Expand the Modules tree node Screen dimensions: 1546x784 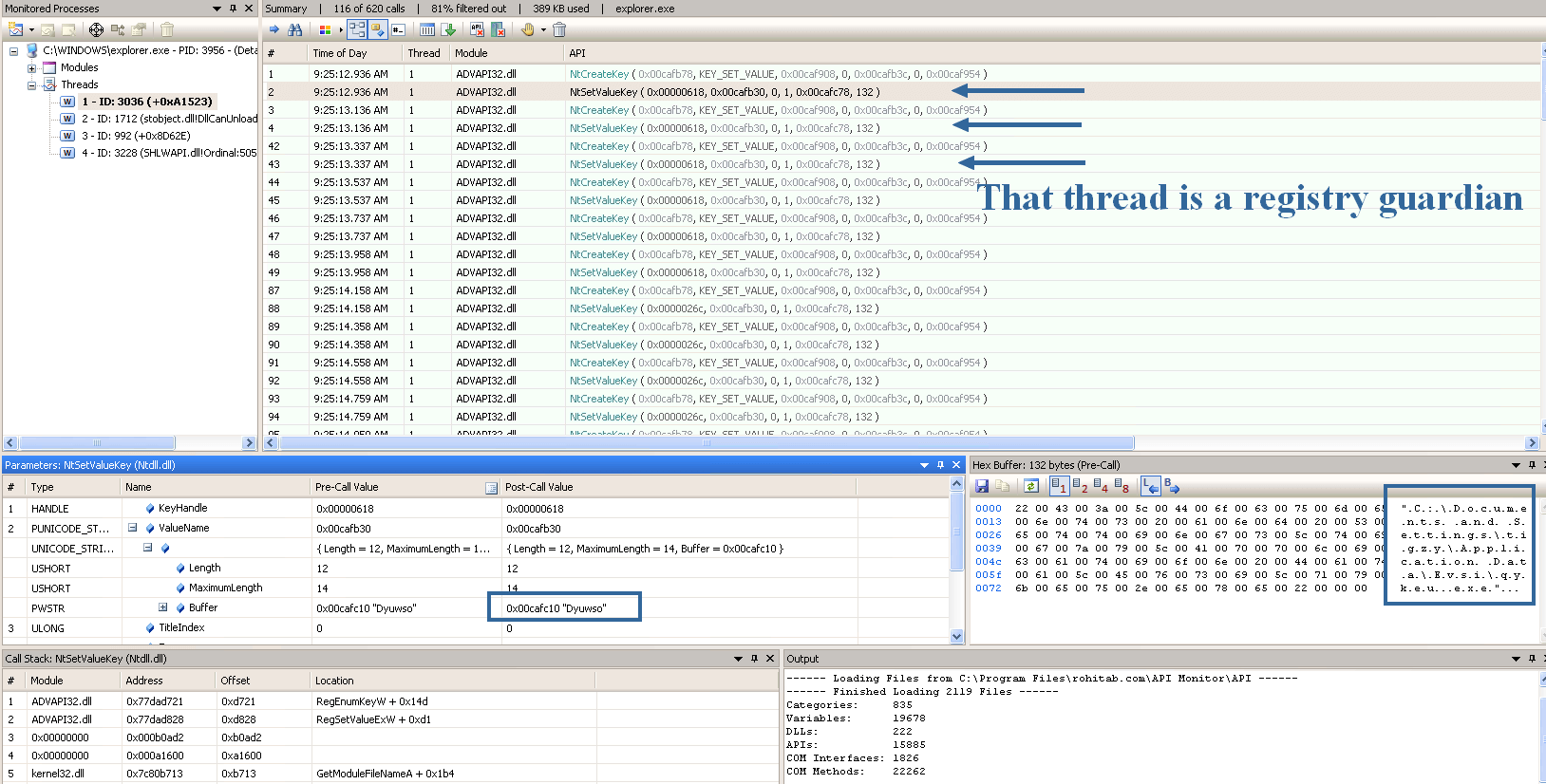point(31,68)
